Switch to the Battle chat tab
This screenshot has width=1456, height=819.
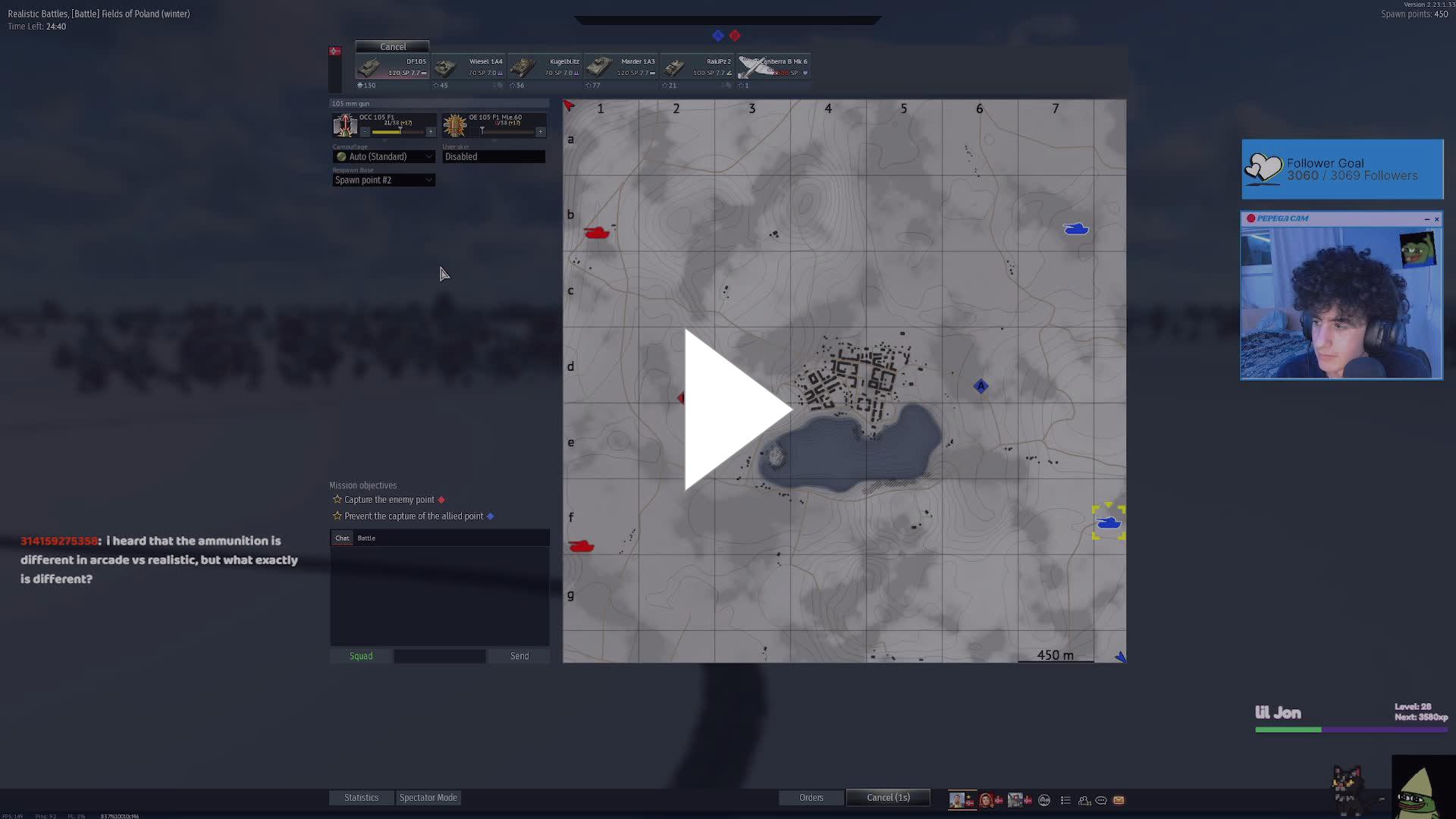pyautogui.click(x=366, y=538)
